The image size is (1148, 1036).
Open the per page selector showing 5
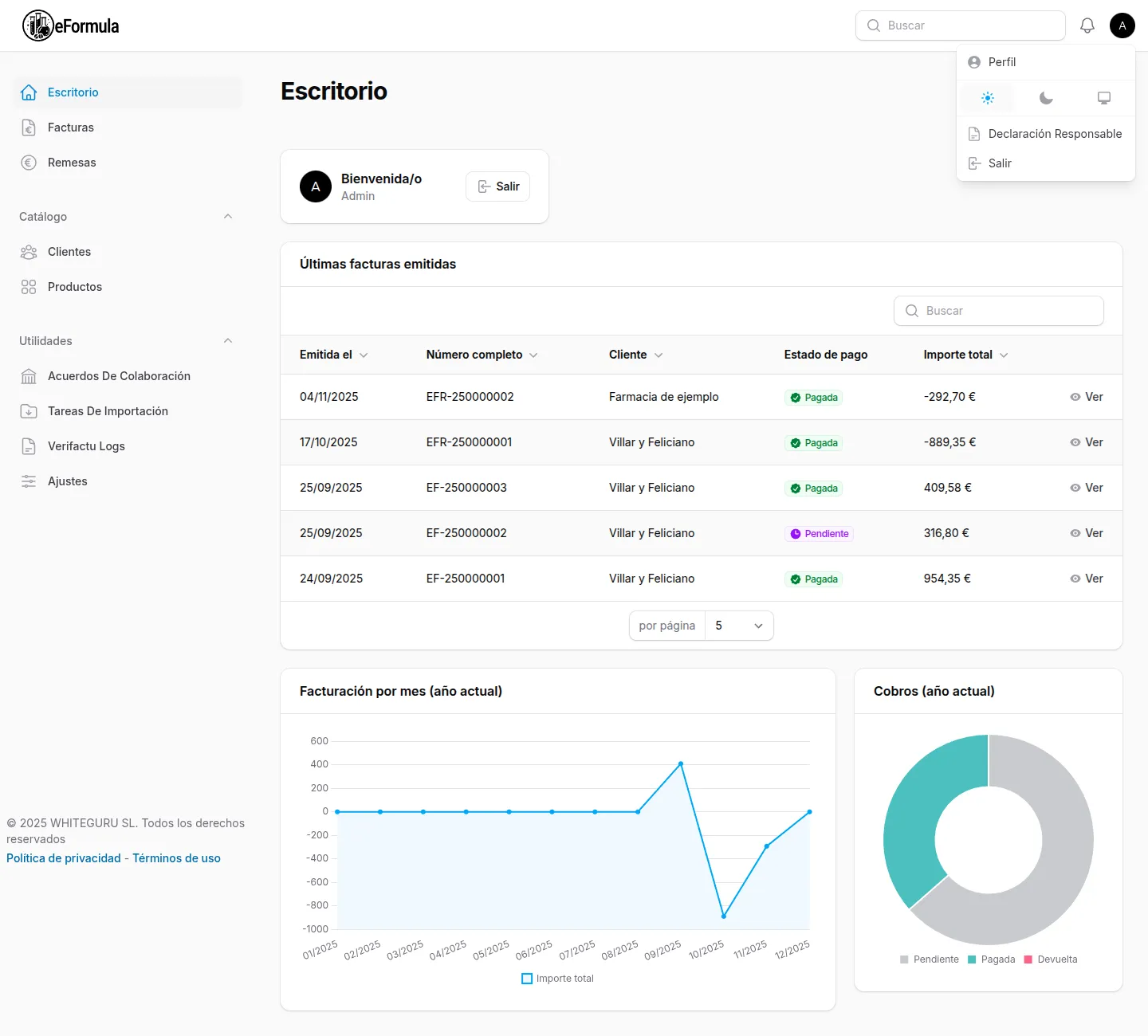pos(740,626)
